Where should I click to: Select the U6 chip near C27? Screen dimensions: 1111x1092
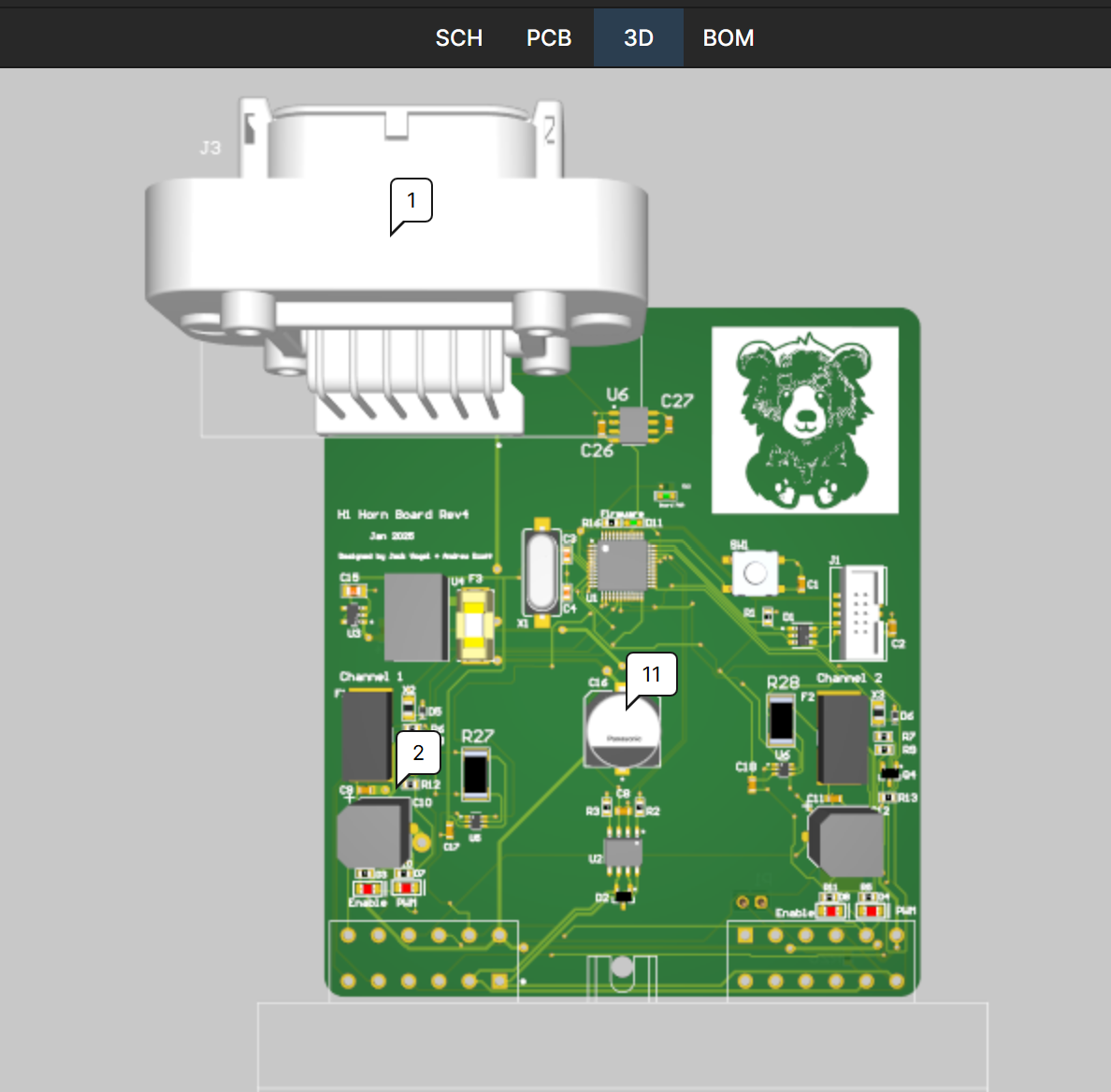pos(634,425)
